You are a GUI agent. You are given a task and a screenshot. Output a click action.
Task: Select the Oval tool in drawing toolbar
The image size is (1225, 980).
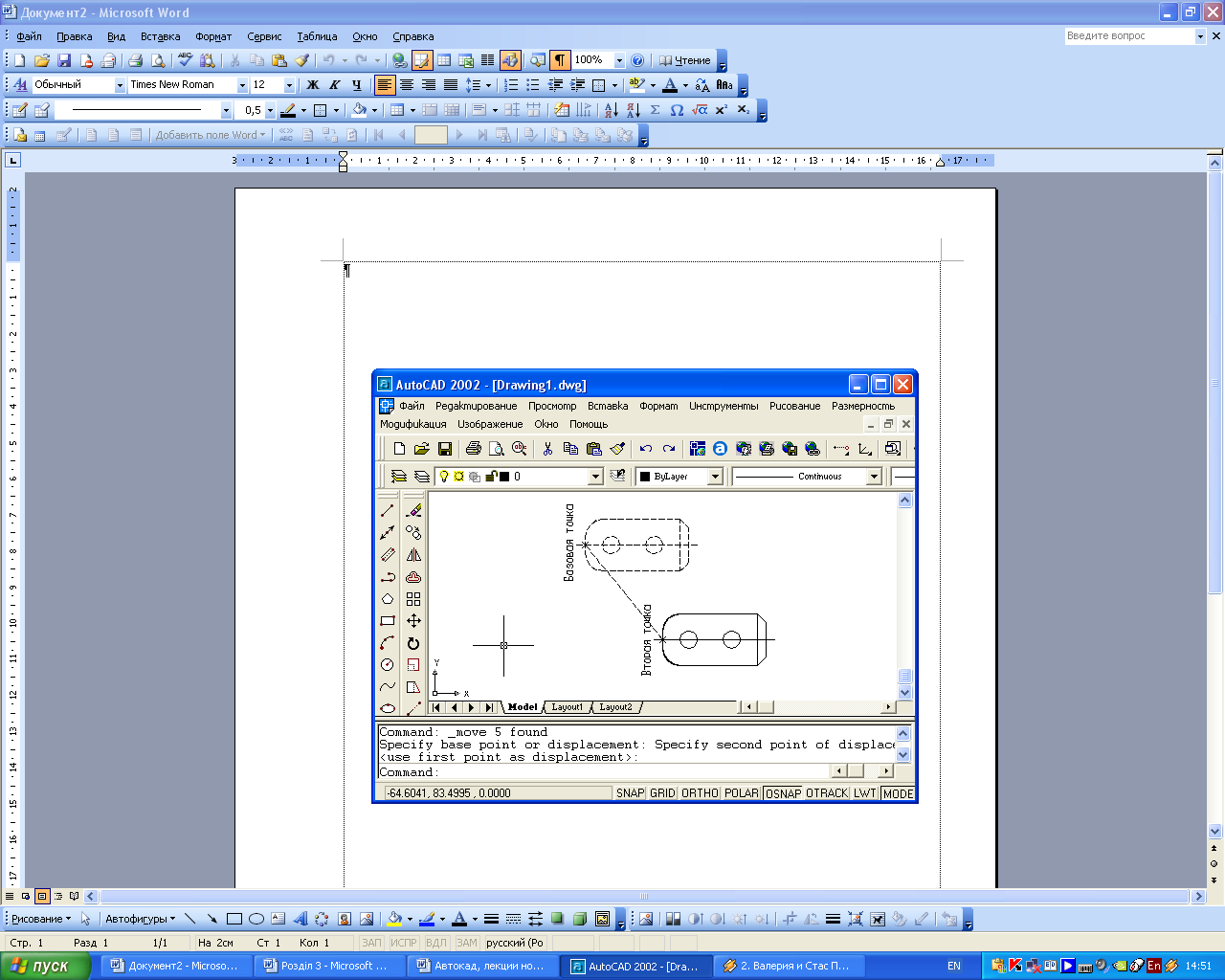pyautogui.click(x=256, y=919)
